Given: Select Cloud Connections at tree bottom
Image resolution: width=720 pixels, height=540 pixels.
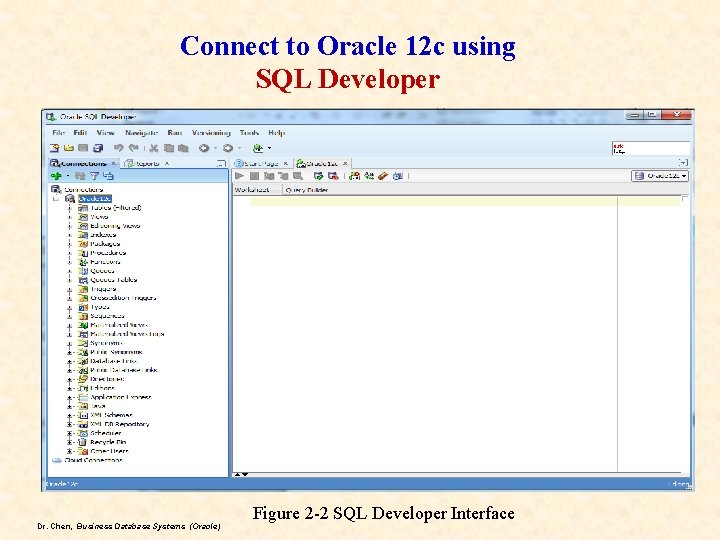Looking at the screenshot, I should [93, 460].
